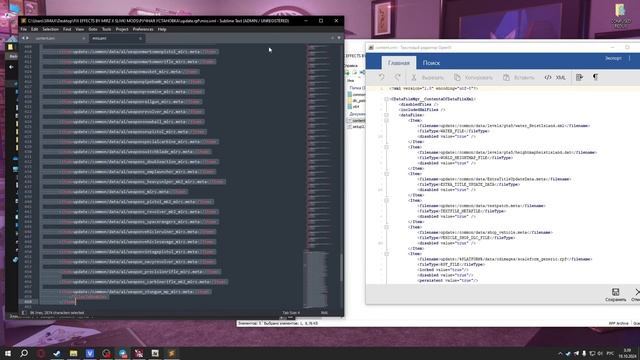This screenshot has width=640, height=360.
Task: Collapse Item fold marker with ExtraTitleUpdateData
Action: [x=386, y=174]
